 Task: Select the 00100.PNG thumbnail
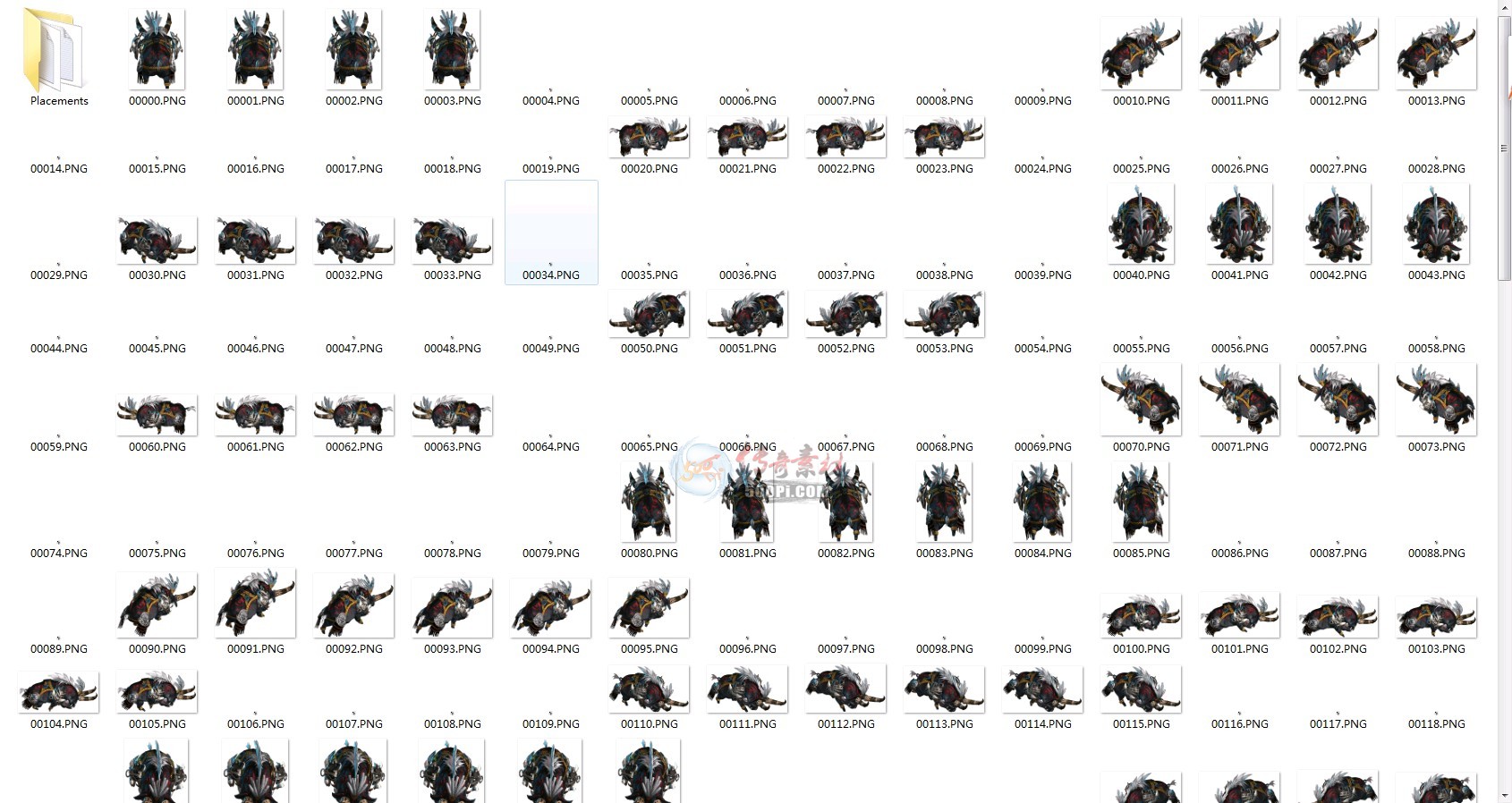[1142, 616]
